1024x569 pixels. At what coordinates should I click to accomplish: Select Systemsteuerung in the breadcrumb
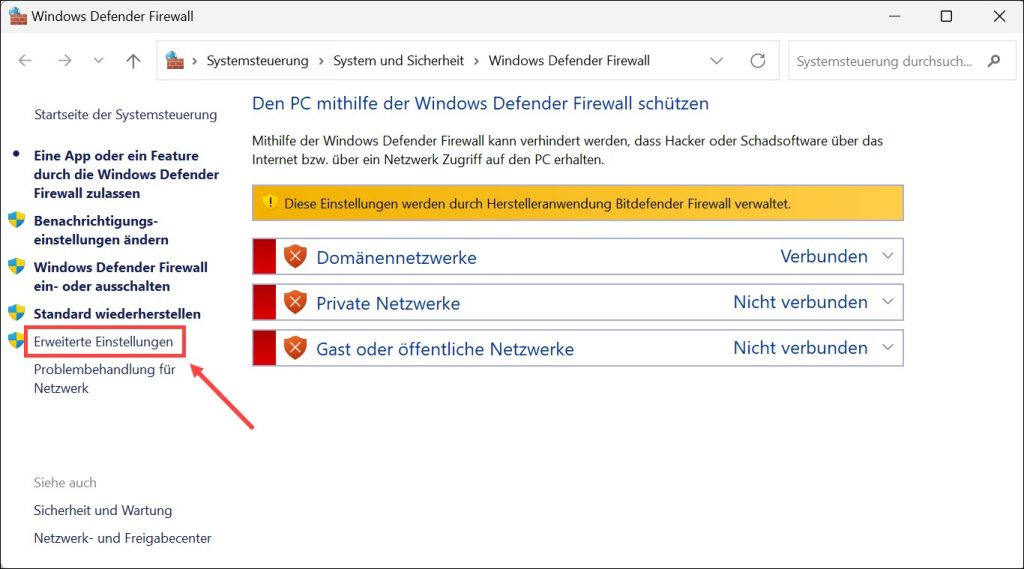[x=257, y=61]
